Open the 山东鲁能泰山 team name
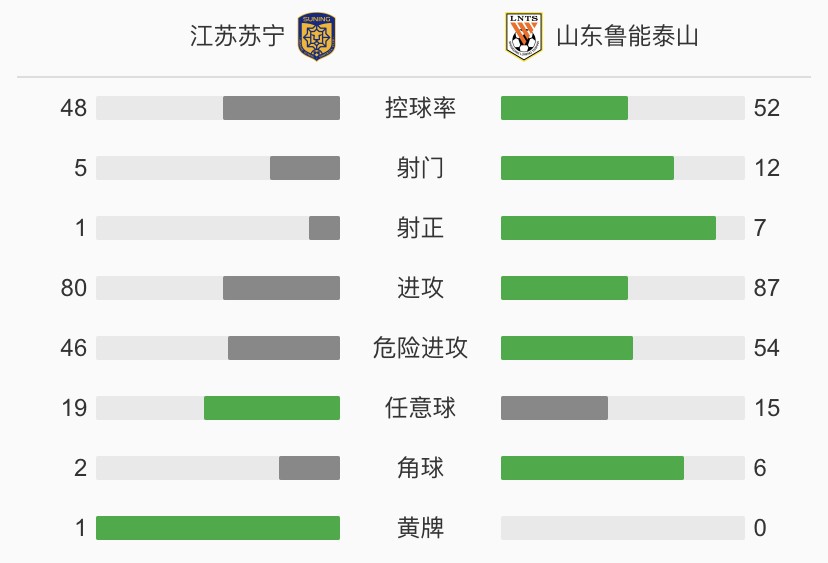This screenshot has height=563, width=828. (627, 36)
